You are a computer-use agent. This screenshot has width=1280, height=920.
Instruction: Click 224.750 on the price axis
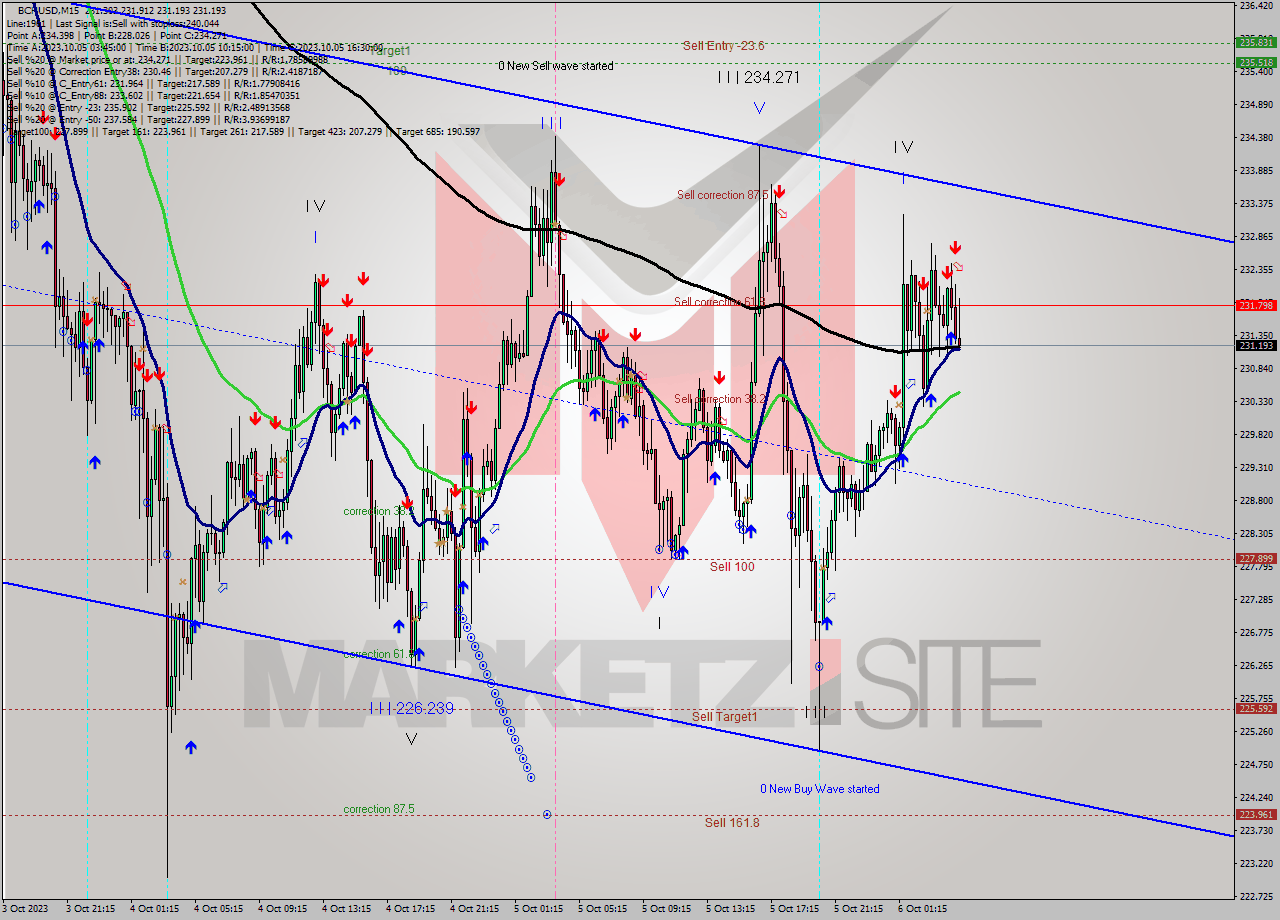click(1255, 764)
